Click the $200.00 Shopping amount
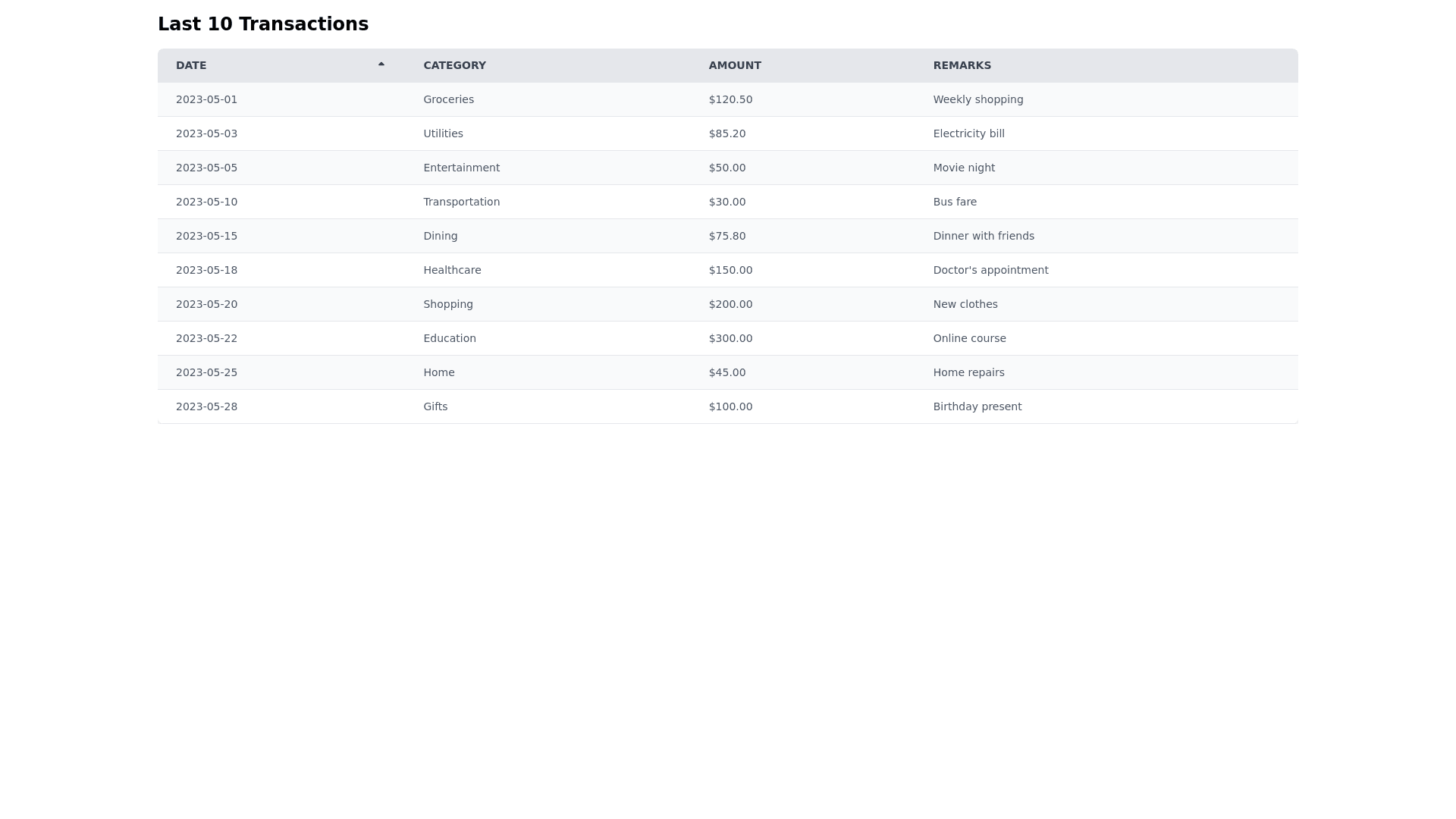Screen dimensions: 1456x819 pyautogui.click(x=730, y=304)
